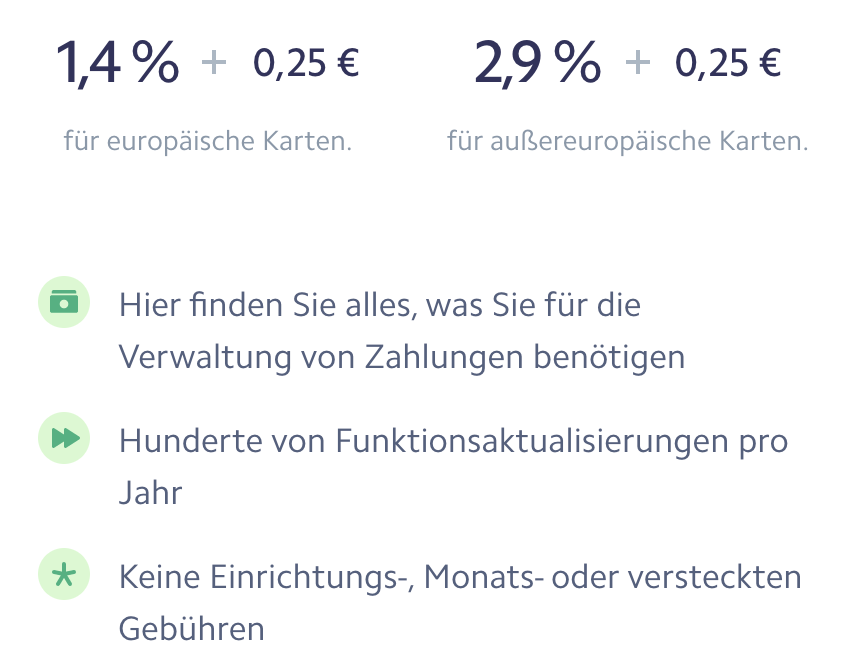864x670 pixels.
Task: Click "Hunderte von Funktionsaktualisierungen pro" text
Action: (453, 441)
